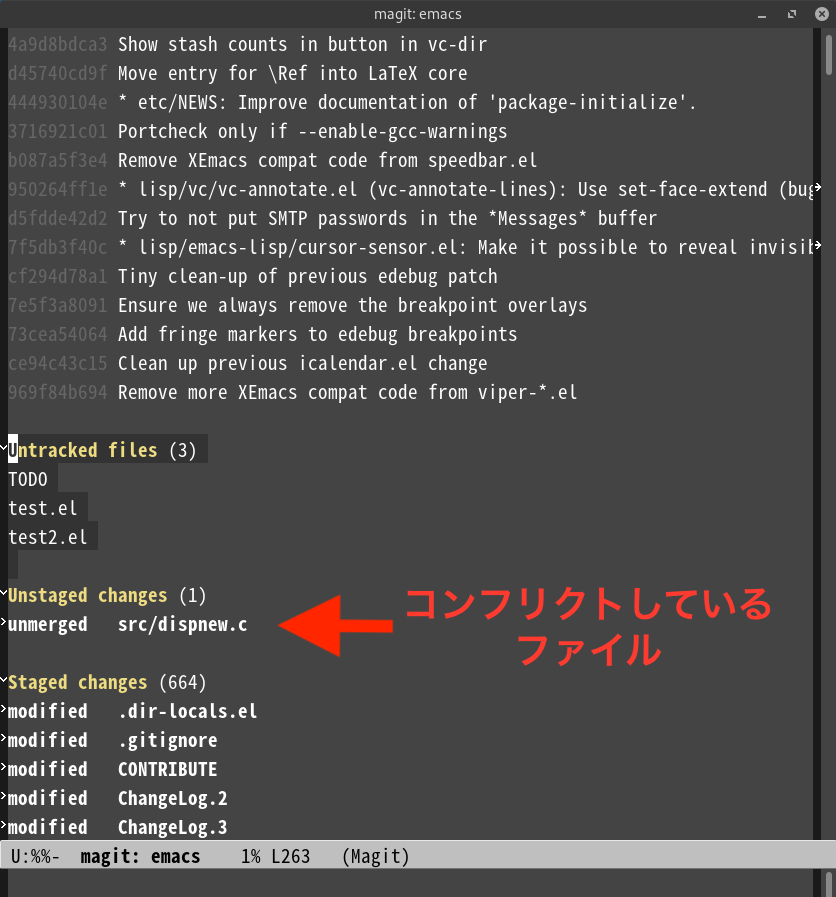Click .dir-locals.el file name
836x897 pixels.
188,712
